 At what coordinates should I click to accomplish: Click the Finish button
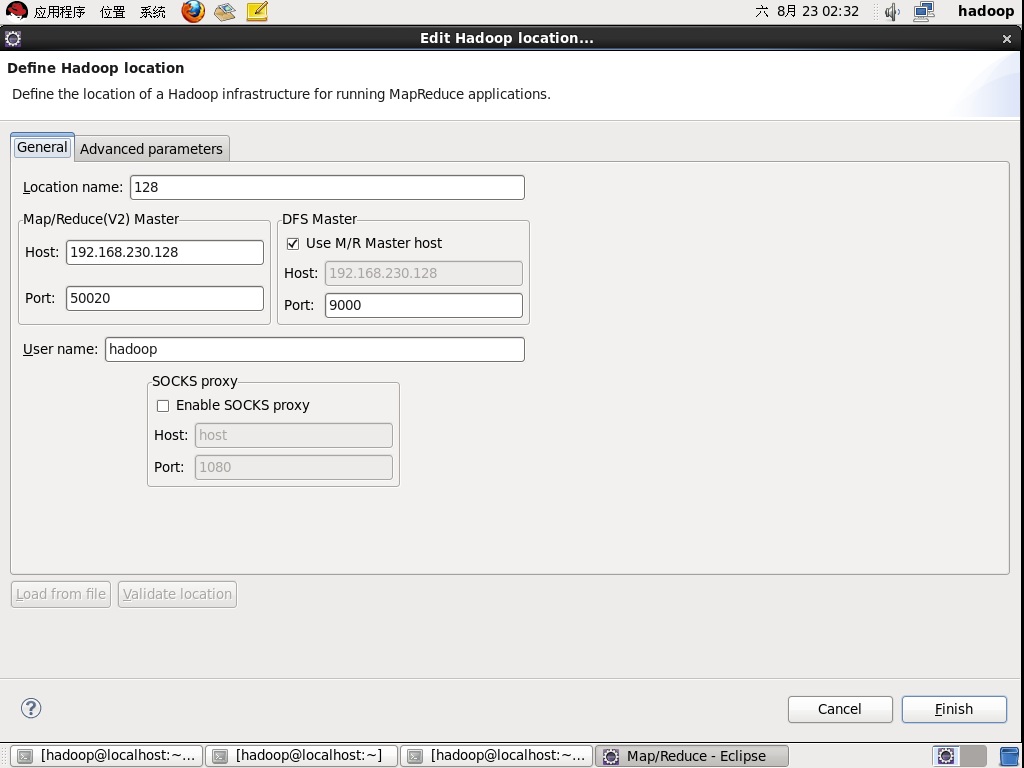click(x=953, y=709)
